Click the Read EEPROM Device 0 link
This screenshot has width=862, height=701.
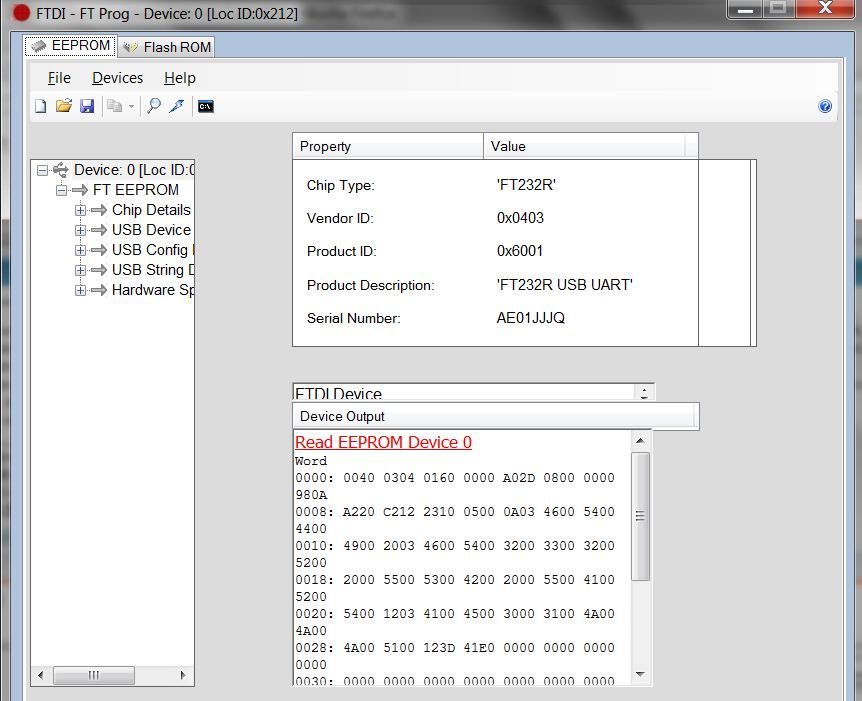383,442
